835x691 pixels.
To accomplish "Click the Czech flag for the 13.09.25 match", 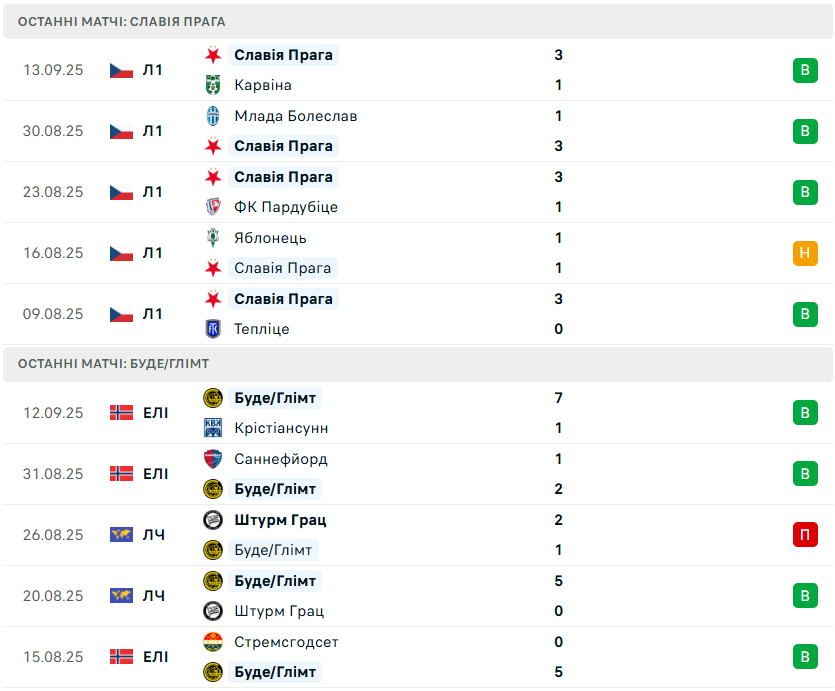I will point(121,70).
